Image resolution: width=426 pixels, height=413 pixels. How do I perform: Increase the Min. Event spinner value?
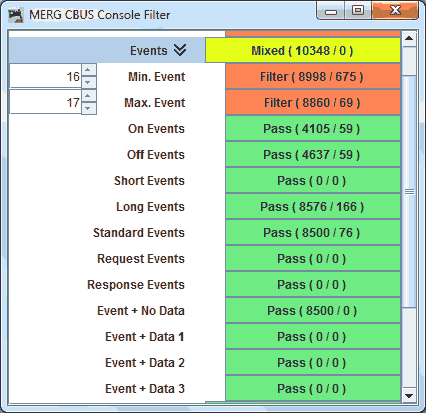(x=88, y=70)
